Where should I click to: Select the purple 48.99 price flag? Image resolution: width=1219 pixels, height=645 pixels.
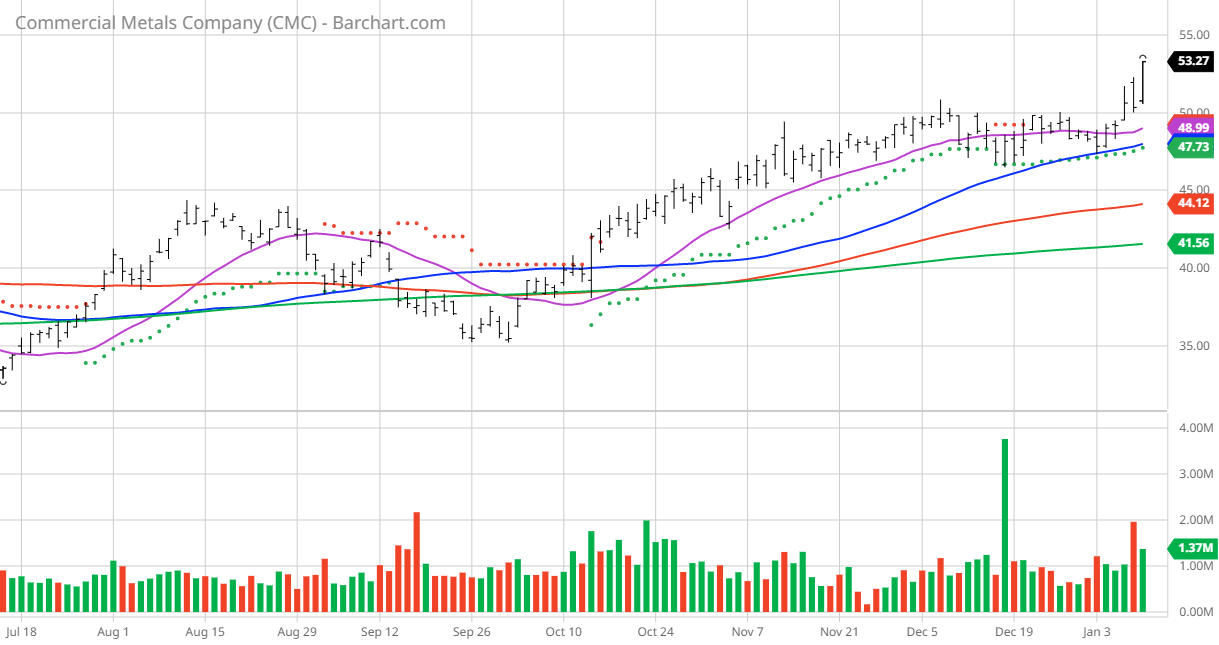click(x=1194, y=127)
